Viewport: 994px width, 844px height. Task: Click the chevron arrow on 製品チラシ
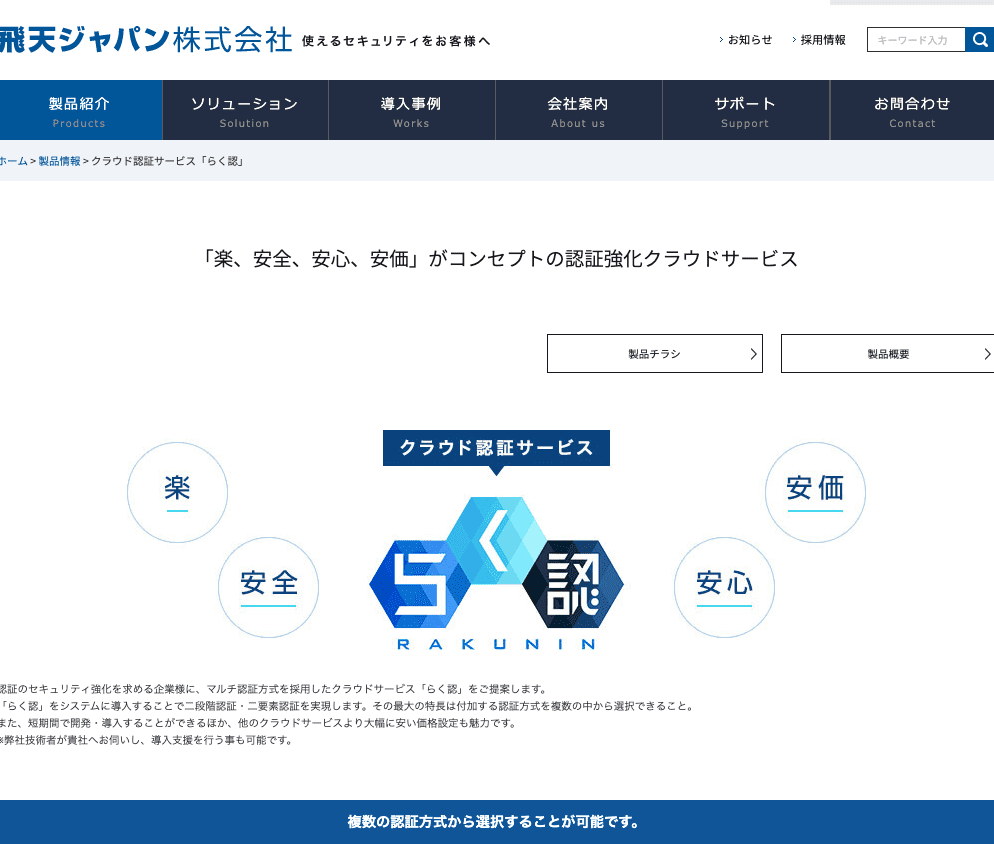pos(753,354)
